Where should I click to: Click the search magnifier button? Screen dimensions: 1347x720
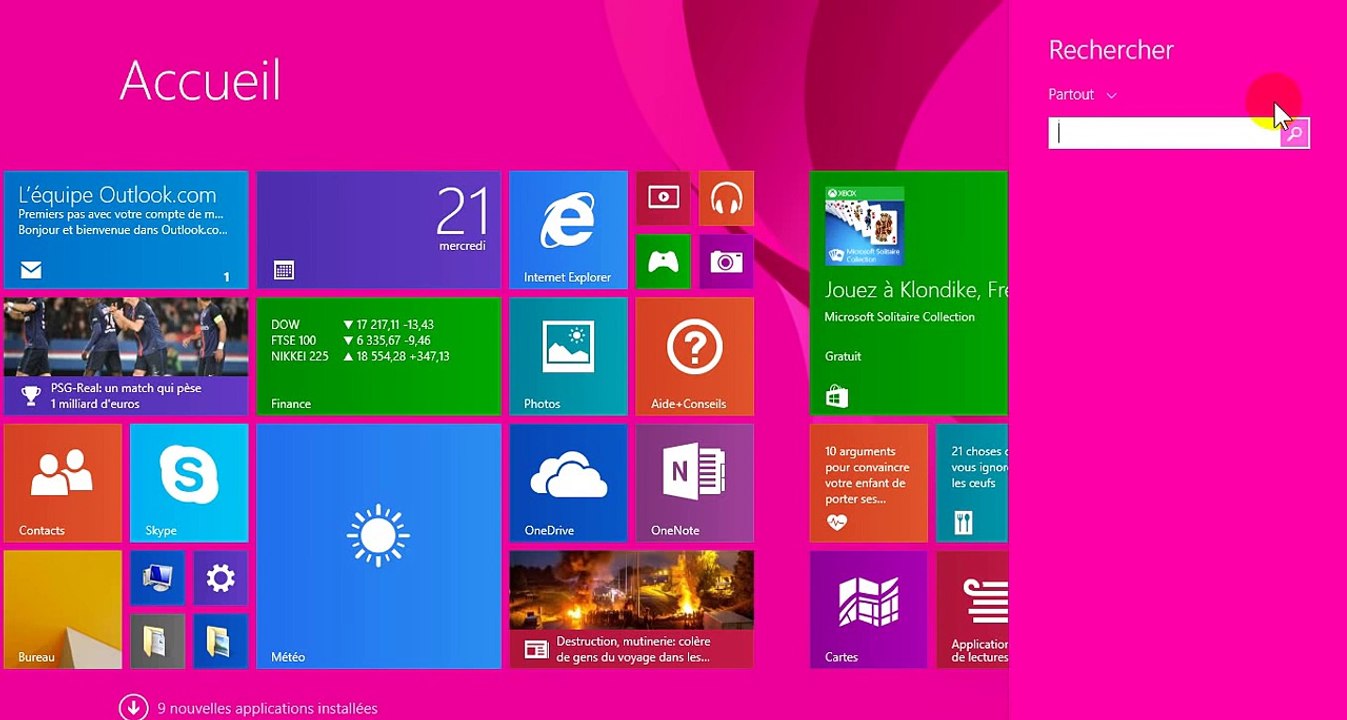[1294, 133]
